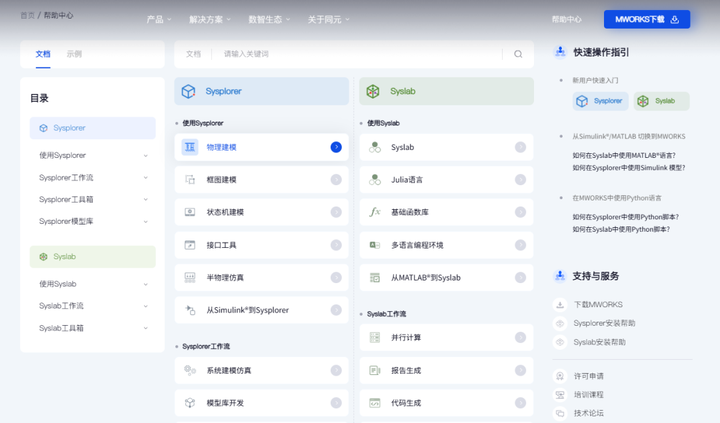Open 物理建模 blue arrow button
720x423 pixels.
click(336, 147)
